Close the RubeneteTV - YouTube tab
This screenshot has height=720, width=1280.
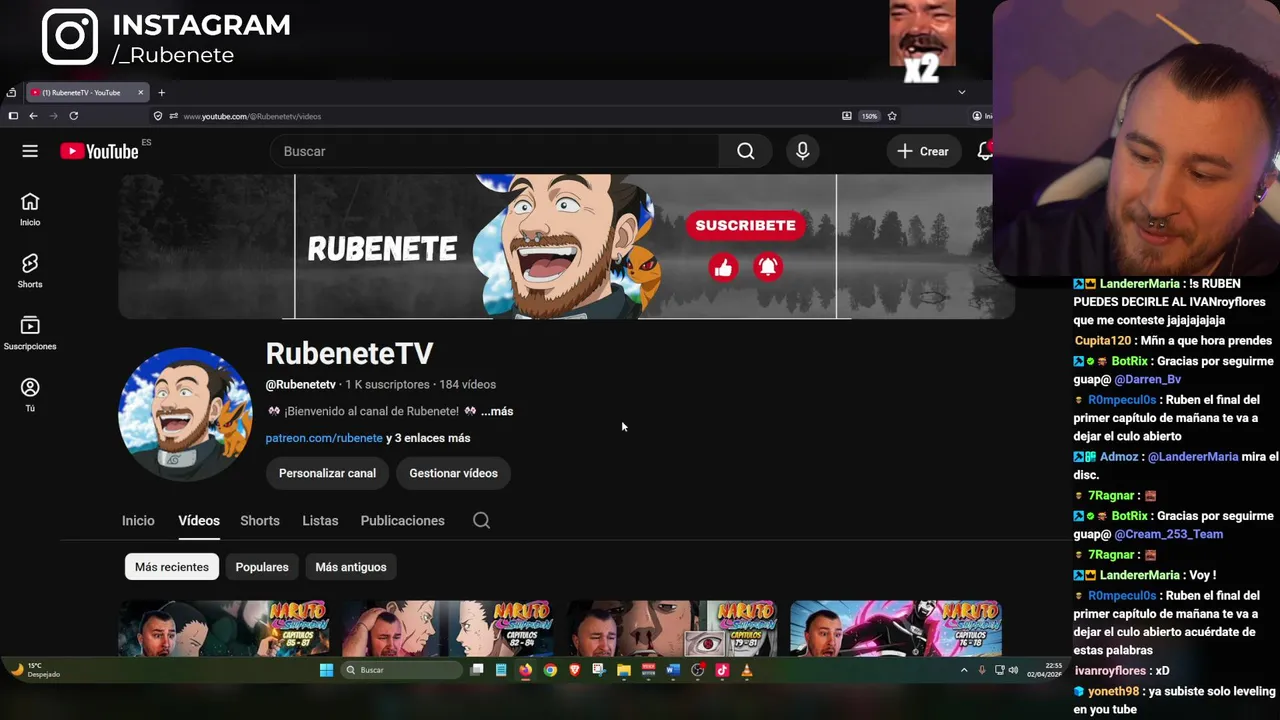(x=141, y=92)
